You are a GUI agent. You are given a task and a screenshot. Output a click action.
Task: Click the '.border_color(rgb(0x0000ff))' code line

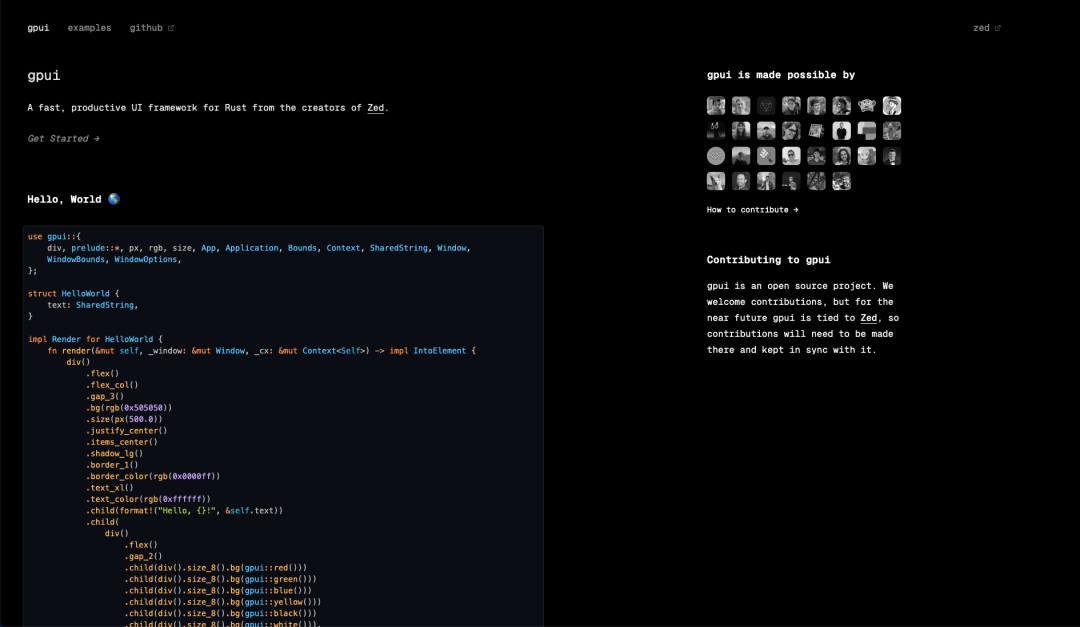pyautogui.click(x=153, y=476)
